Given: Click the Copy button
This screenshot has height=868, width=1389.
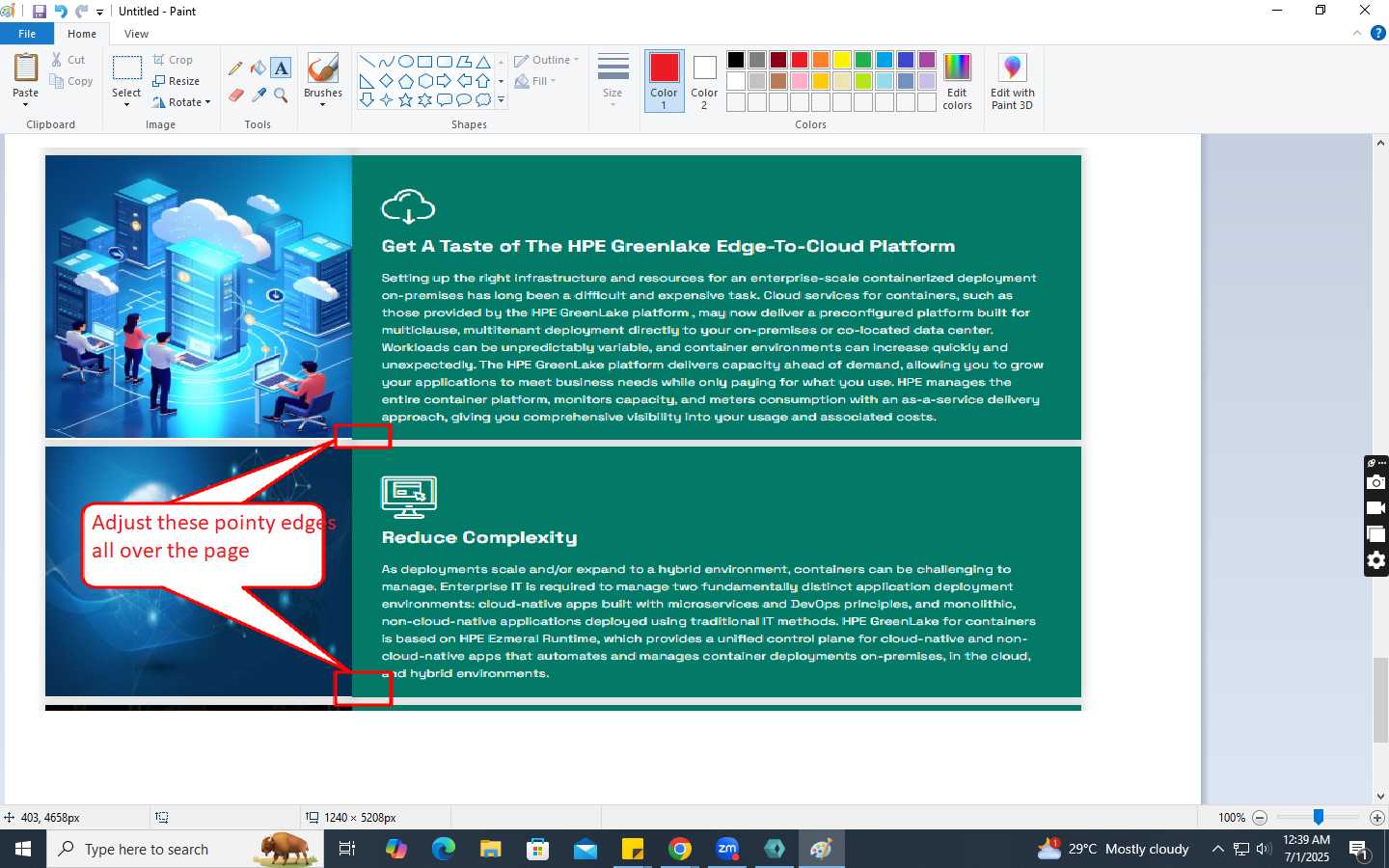Looking at the screenshot, I should [72, 81].
